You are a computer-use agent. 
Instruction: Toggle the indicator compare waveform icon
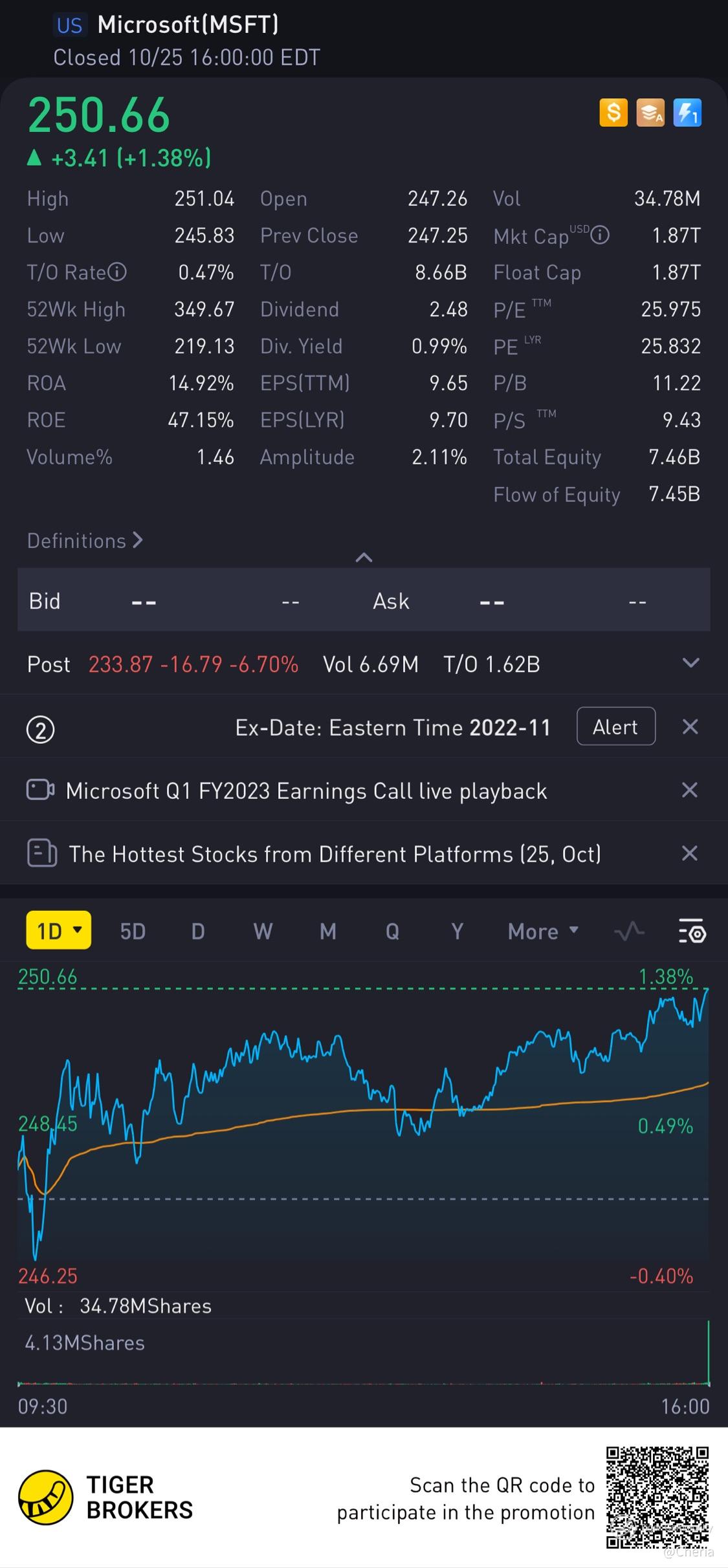coord(628,931)
